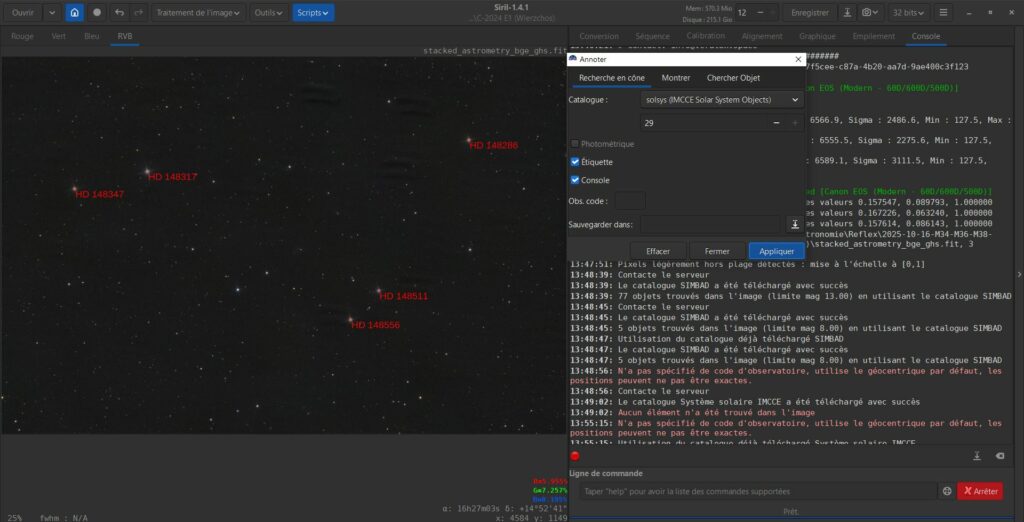Click the download-arrow save icon next to Enregistrer
This screenshot has width=1024, height=522.
click(x=848, y=13)
